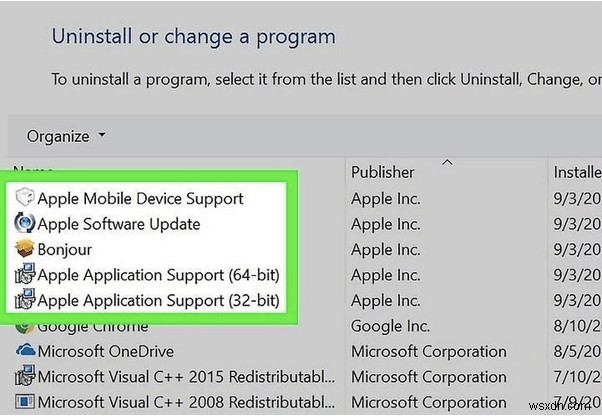Screen dimensions: 602x416
Task: Click the Apple Application Support (32-bit) icon
Action: tap(25, 299)
